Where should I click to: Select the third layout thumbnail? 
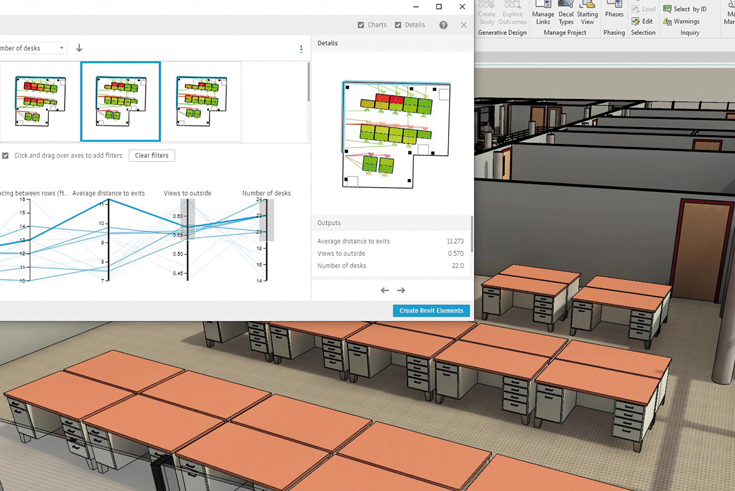tap(201, 101)
